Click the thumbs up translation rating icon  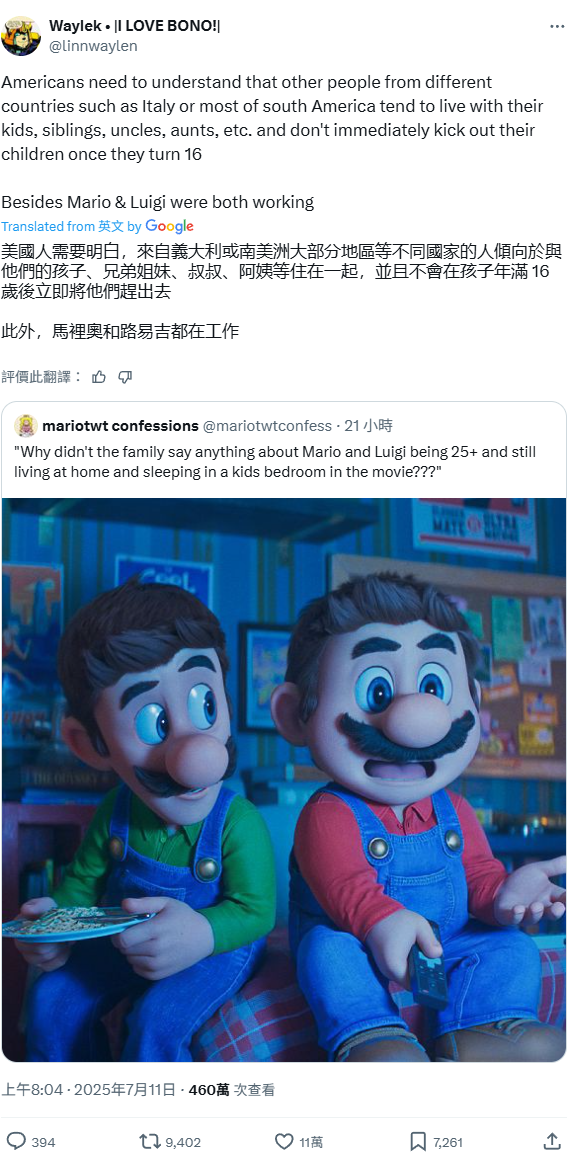(99, 377)
